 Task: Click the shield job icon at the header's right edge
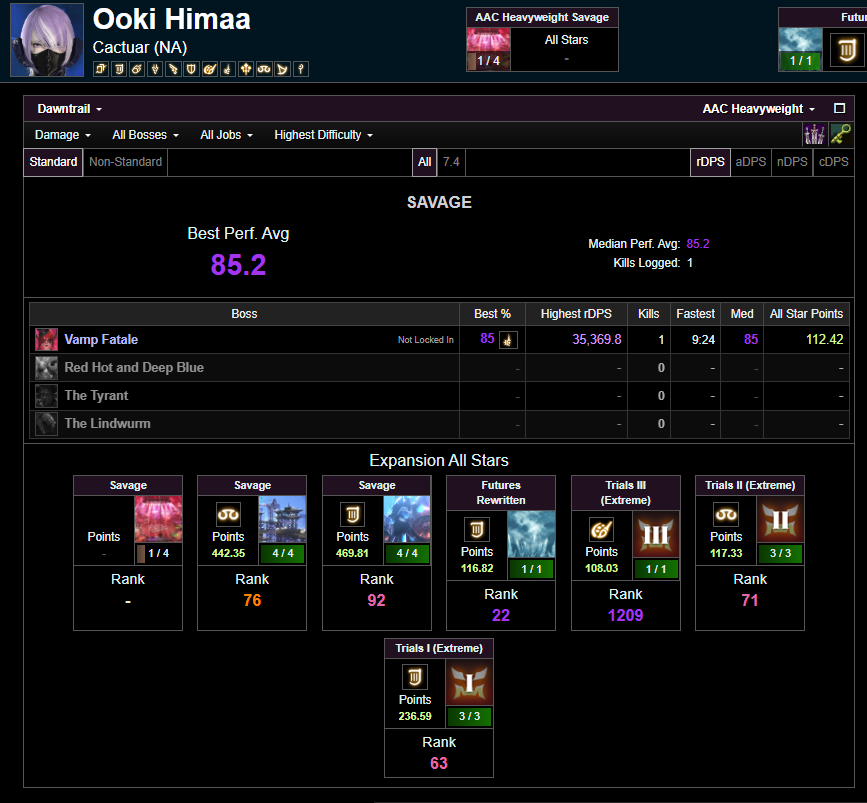[847, 51]
